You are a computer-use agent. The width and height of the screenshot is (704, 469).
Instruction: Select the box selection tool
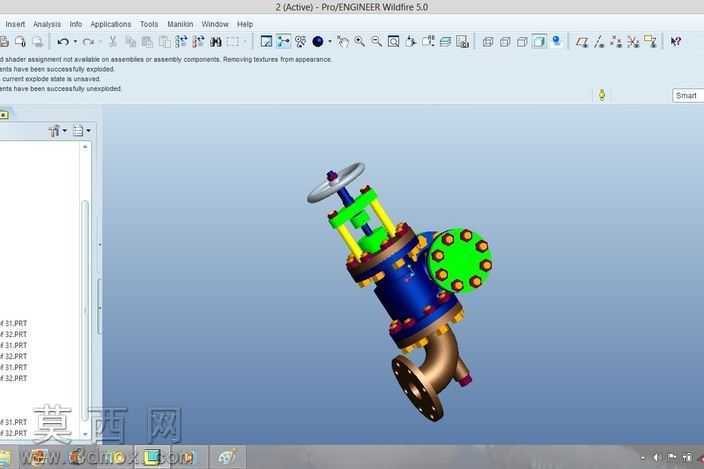(x=233, y=42)
